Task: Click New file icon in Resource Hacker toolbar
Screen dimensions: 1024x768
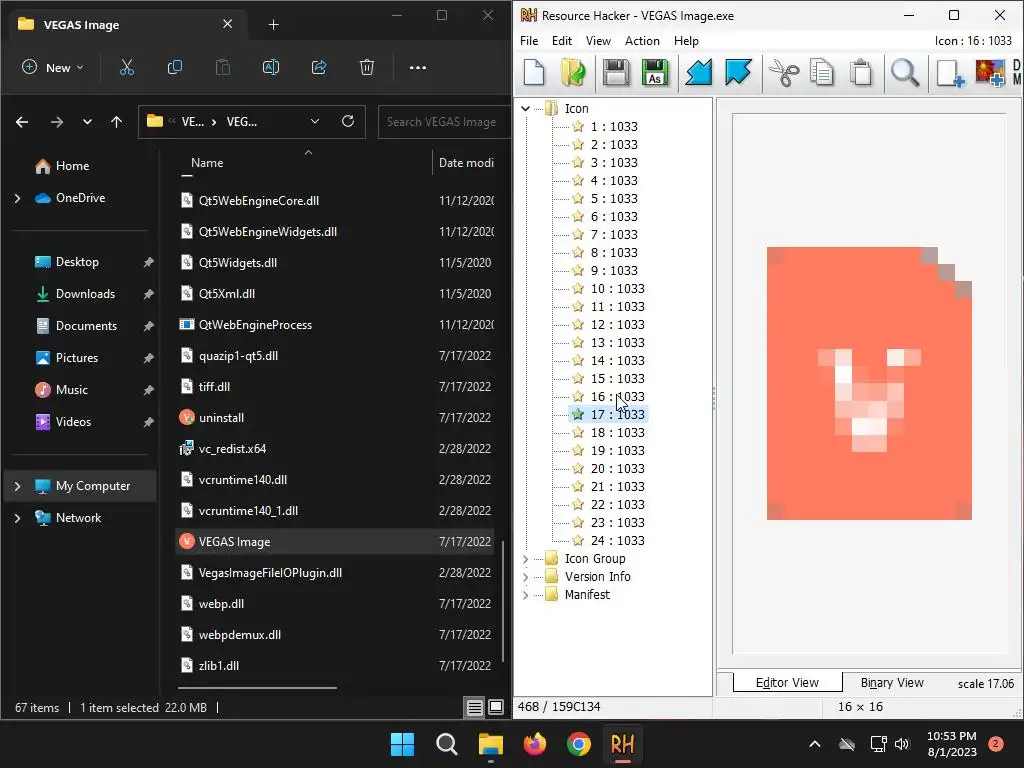Action: tap(534, 72)
